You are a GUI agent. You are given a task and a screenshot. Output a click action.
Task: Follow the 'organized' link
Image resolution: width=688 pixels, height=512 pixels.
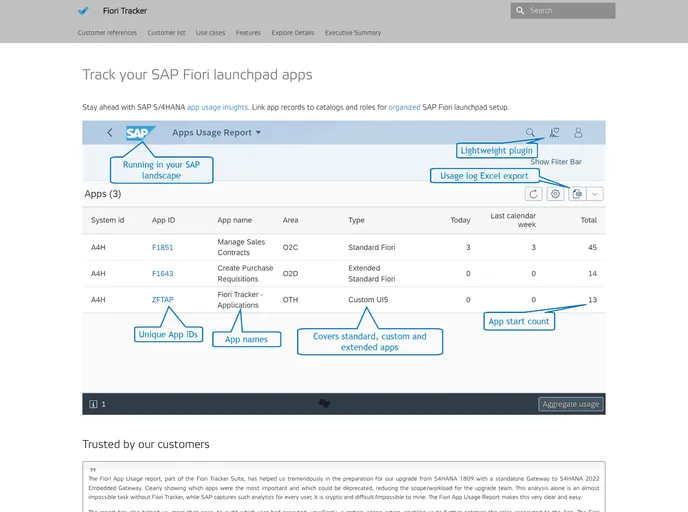(x=404, y=107)
